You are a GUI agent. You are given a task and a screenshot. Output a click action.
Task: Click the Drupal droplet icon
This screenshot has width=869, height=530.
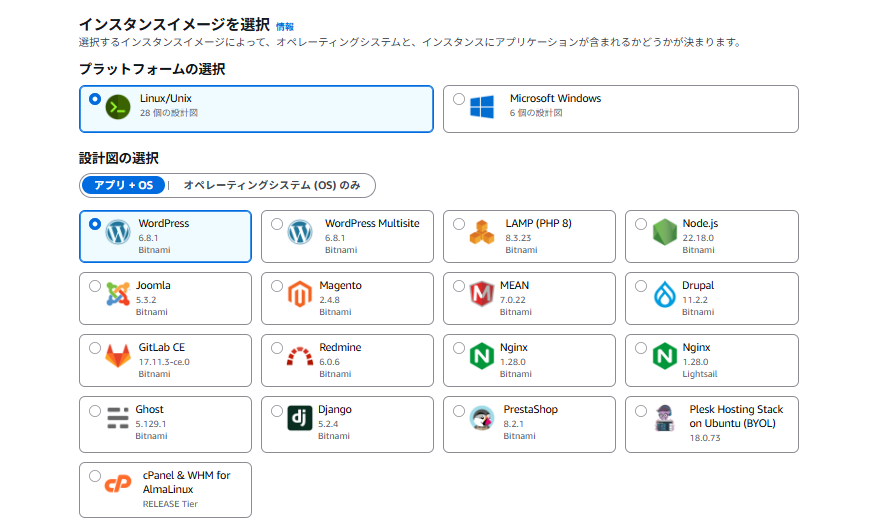[x=664, y=294]
